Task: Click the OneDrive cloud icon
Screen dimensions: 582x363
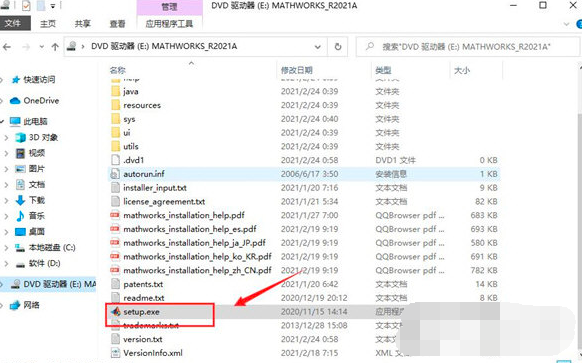Action: (x=15, y=101)
